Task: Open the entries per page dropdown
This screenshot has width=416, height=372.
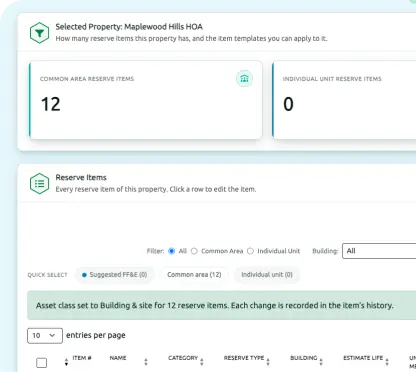Action: pos(45,336)
